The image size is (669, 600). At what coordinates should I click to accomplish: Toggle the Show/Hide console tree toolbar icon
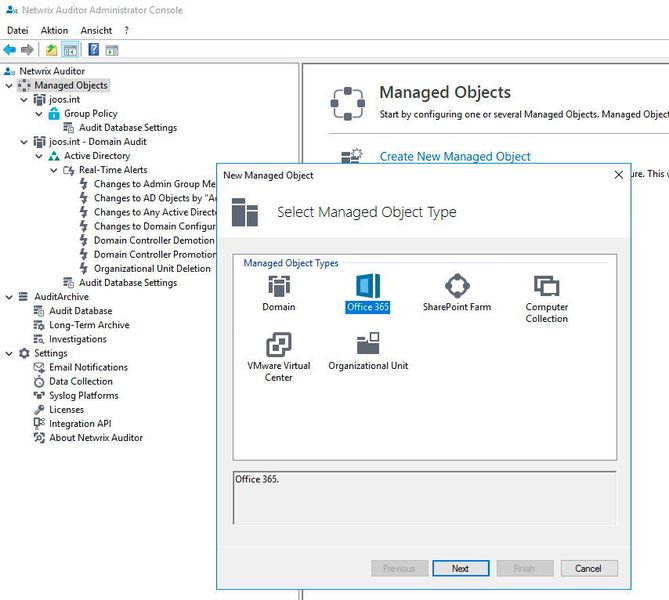[x=70, y=50]
